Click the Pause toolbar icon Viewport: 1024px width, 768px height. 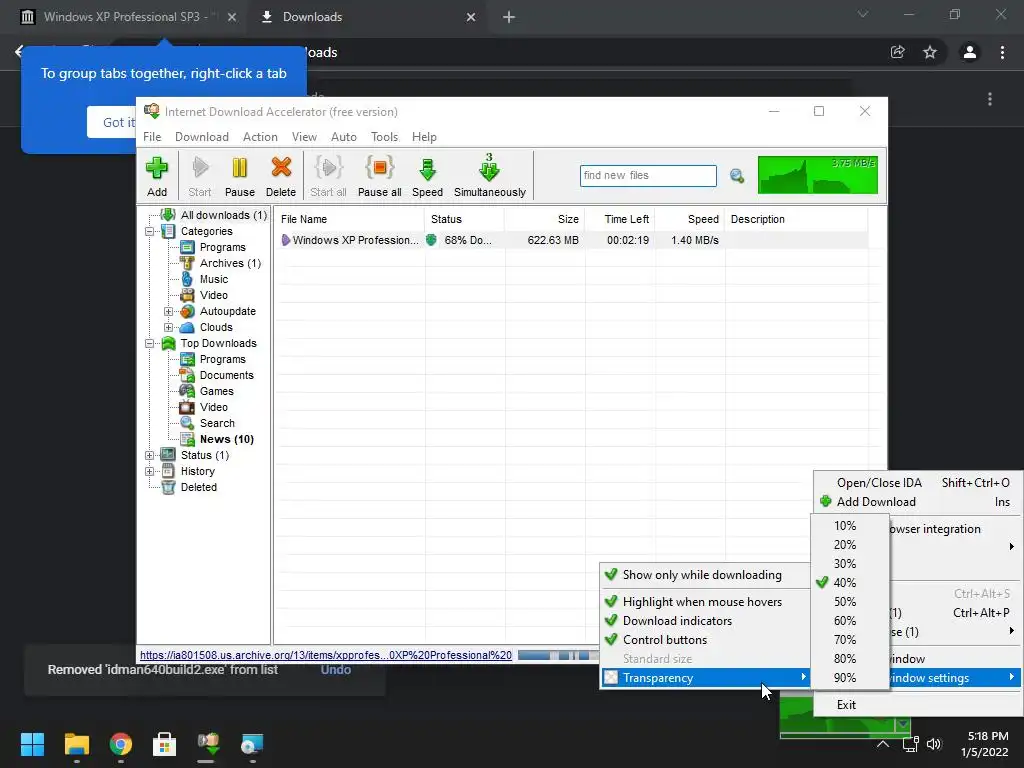(x=240, y=176)
